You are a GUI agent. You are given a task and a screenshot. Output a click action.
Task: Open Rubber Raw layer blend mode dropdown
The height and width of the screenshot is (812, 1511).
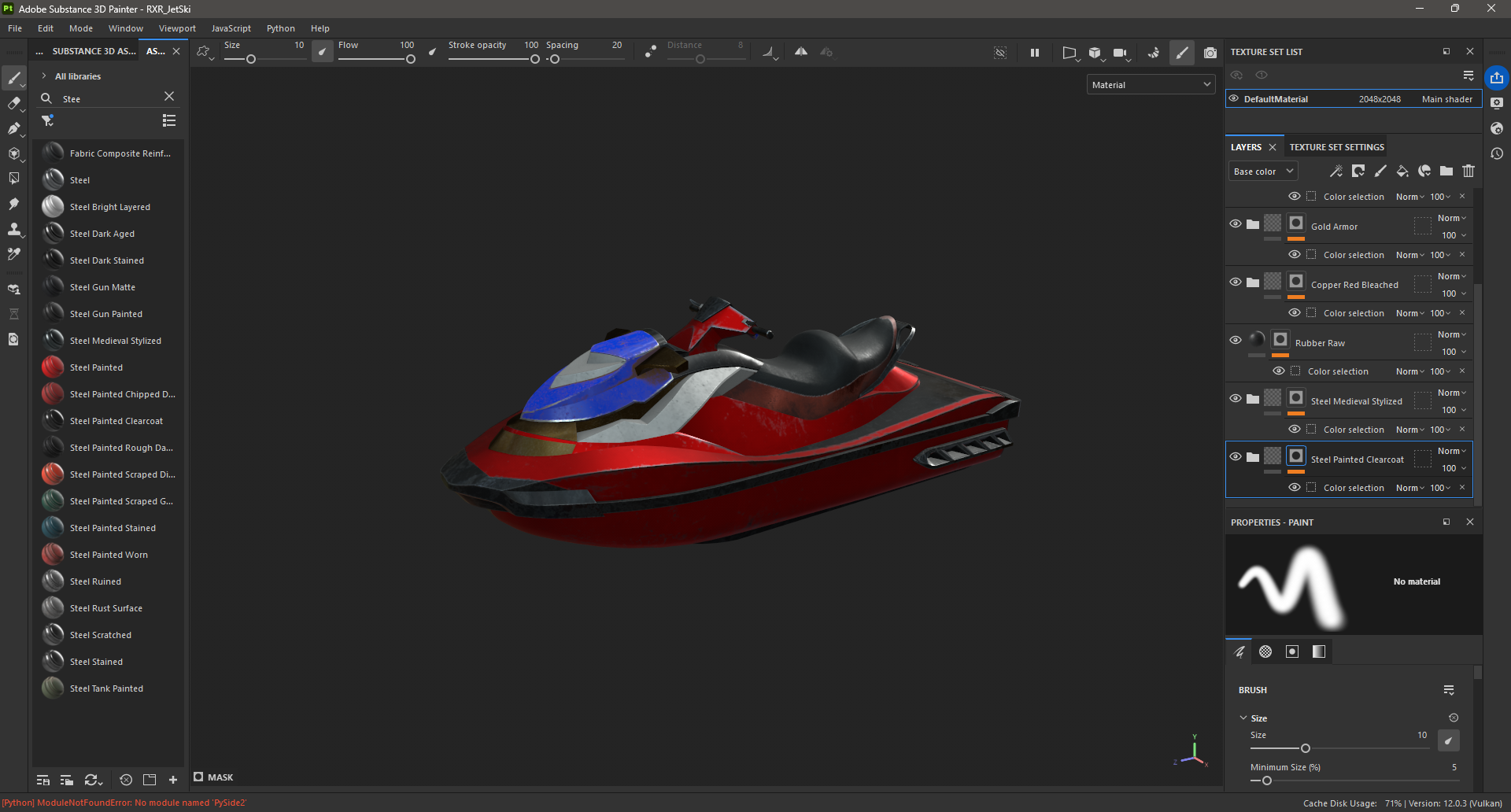coord(1452,334)
